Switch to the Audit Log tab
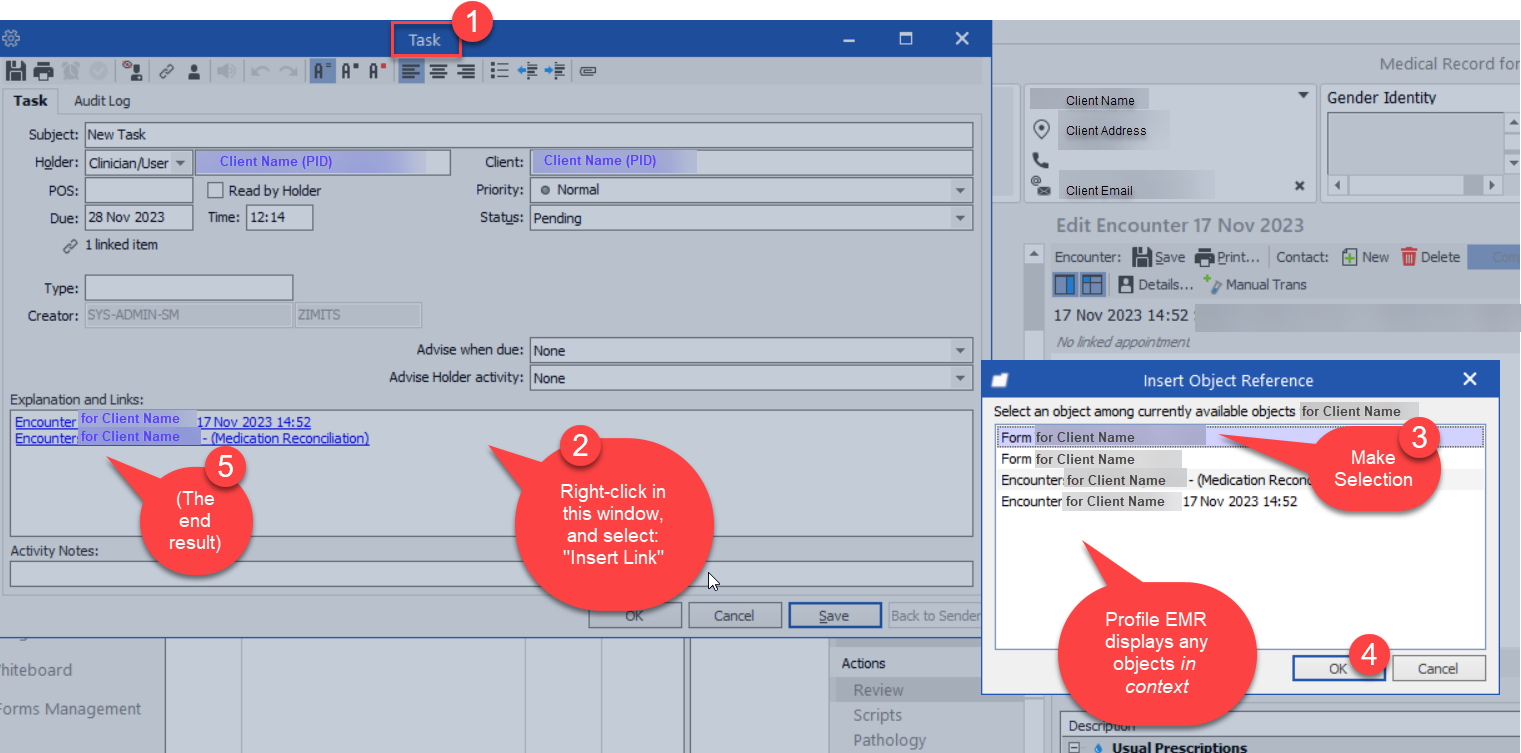The height and width of the screenshot is (753, 1521). pyautogui.click(x=102, y=101)
